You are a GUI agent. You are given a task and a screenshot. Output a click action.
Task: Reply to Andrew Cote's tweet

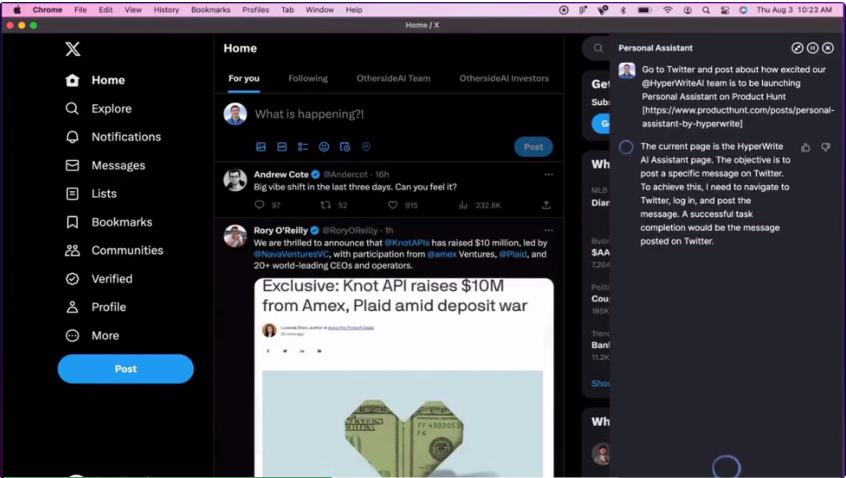[260, 205]
